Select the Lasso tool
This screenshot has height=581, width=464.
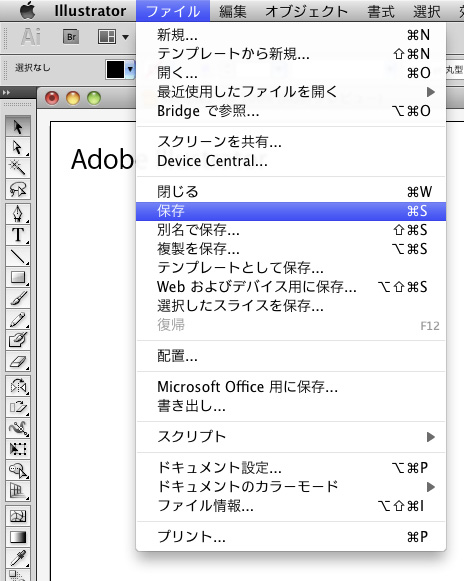[x=18, y=189]
